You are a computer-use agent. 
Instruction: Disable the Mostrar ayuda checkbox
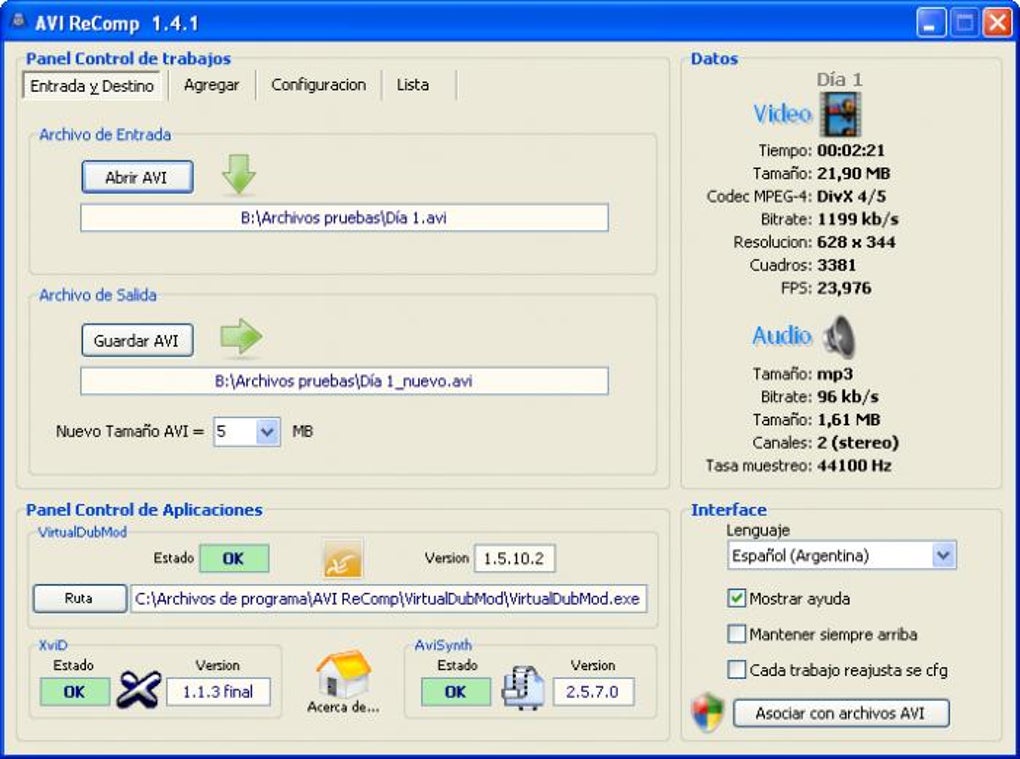tap(736, 598)
